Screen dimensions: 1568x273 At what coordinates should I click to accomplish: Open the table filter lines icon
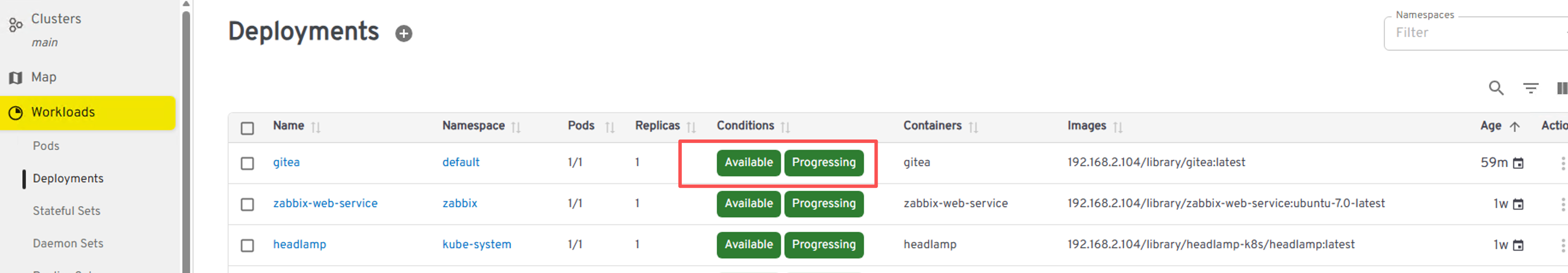click(1530, 88)
